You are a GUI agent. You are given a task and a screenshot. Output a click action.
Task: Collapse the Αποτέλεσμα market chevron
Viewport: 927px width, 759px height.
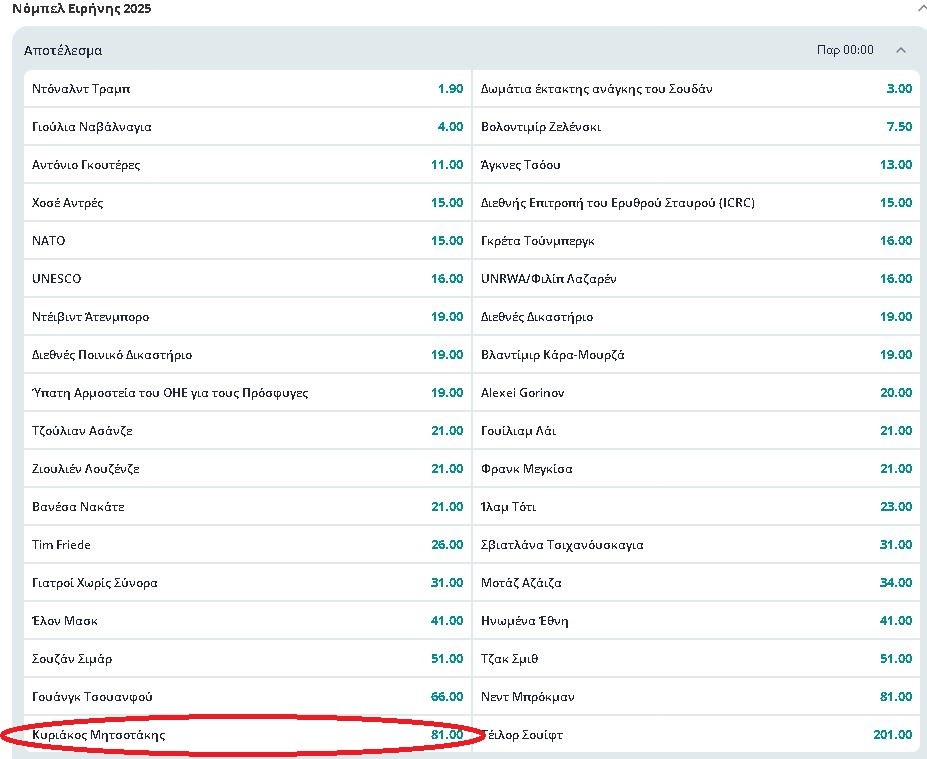click(901, 50)
